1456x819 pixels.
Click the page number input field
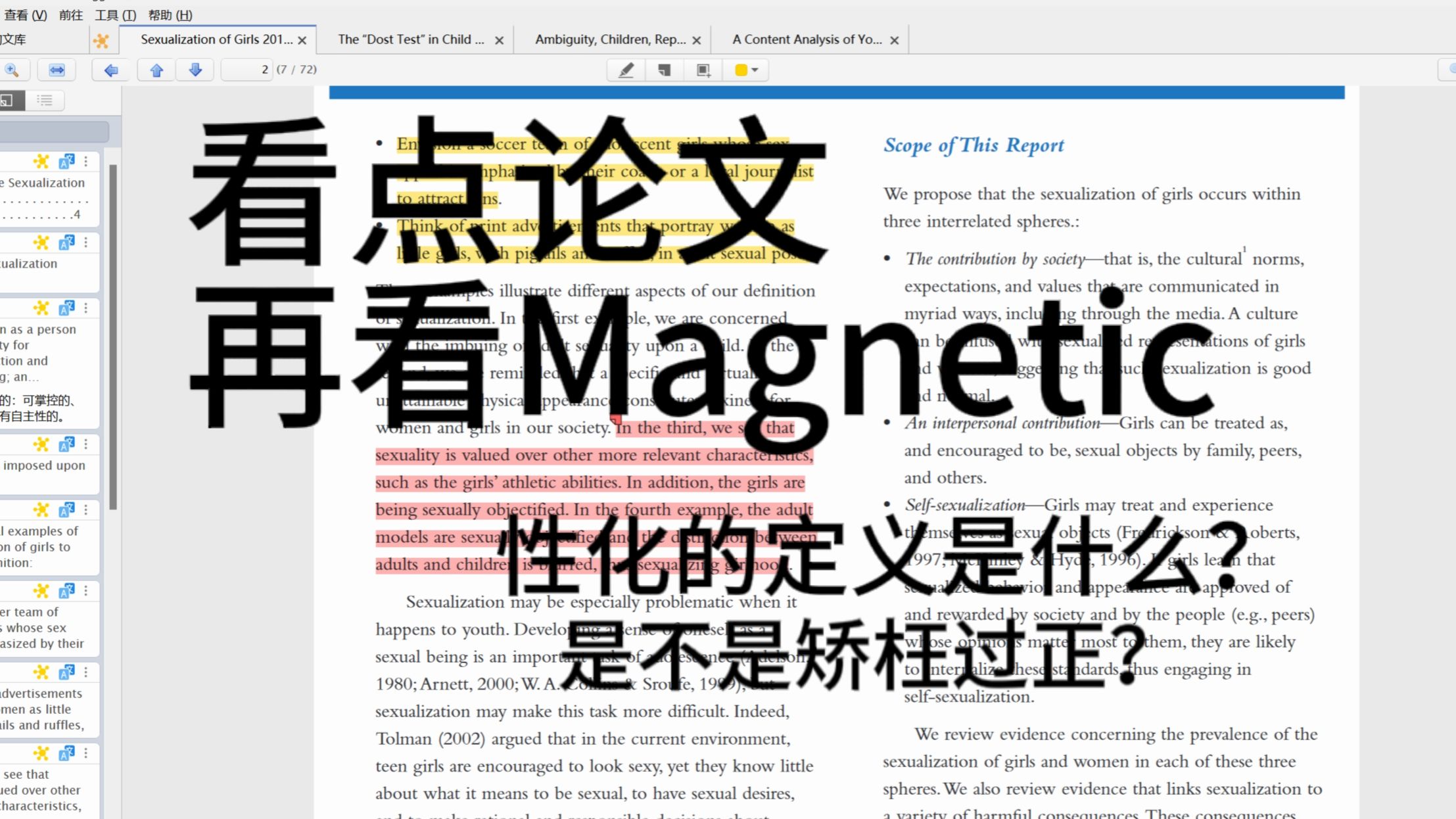247,70
